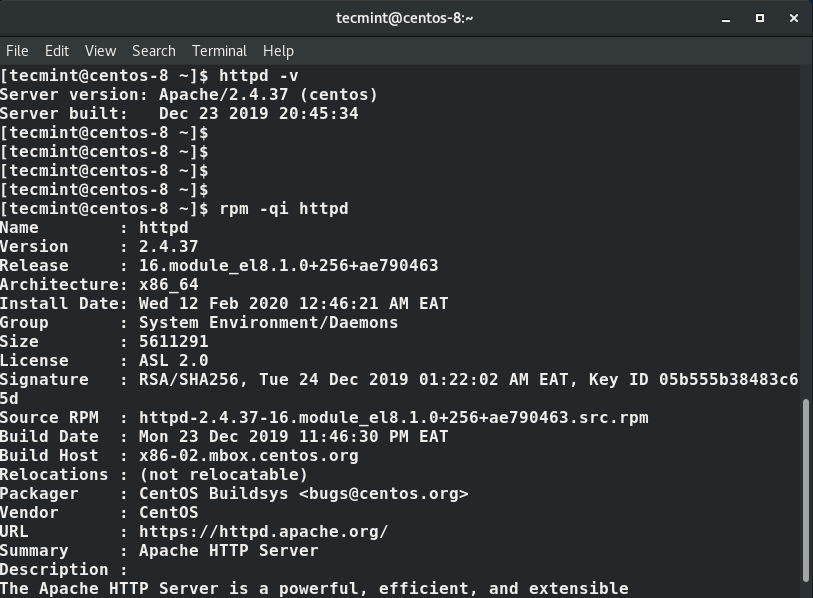Open the Terminal menu
This screenshot has width=813, height=598.
(x=219, y=51)
